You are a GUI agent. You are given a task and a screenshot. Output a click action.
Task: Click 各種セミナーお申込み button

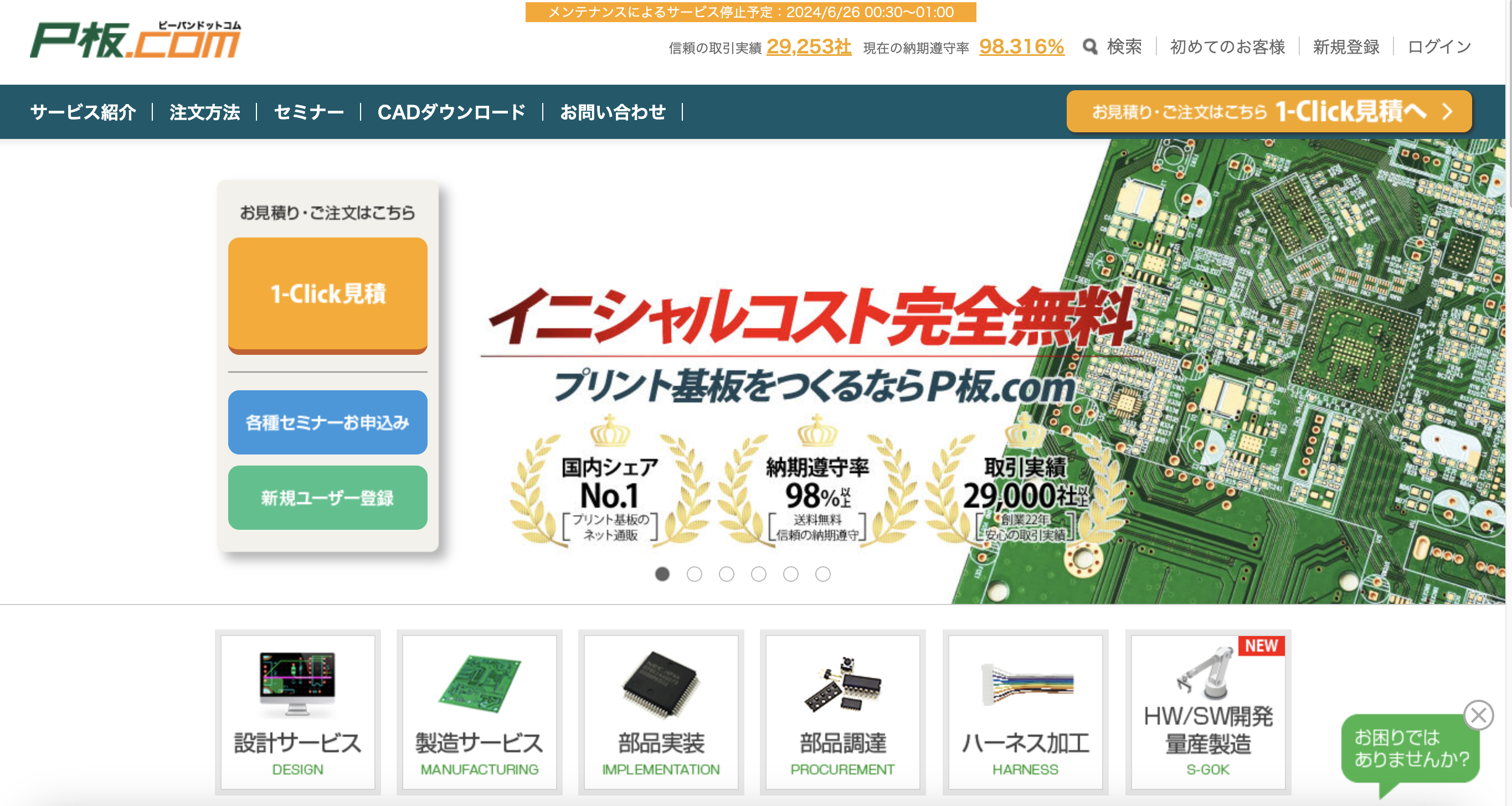pos(327,422)
